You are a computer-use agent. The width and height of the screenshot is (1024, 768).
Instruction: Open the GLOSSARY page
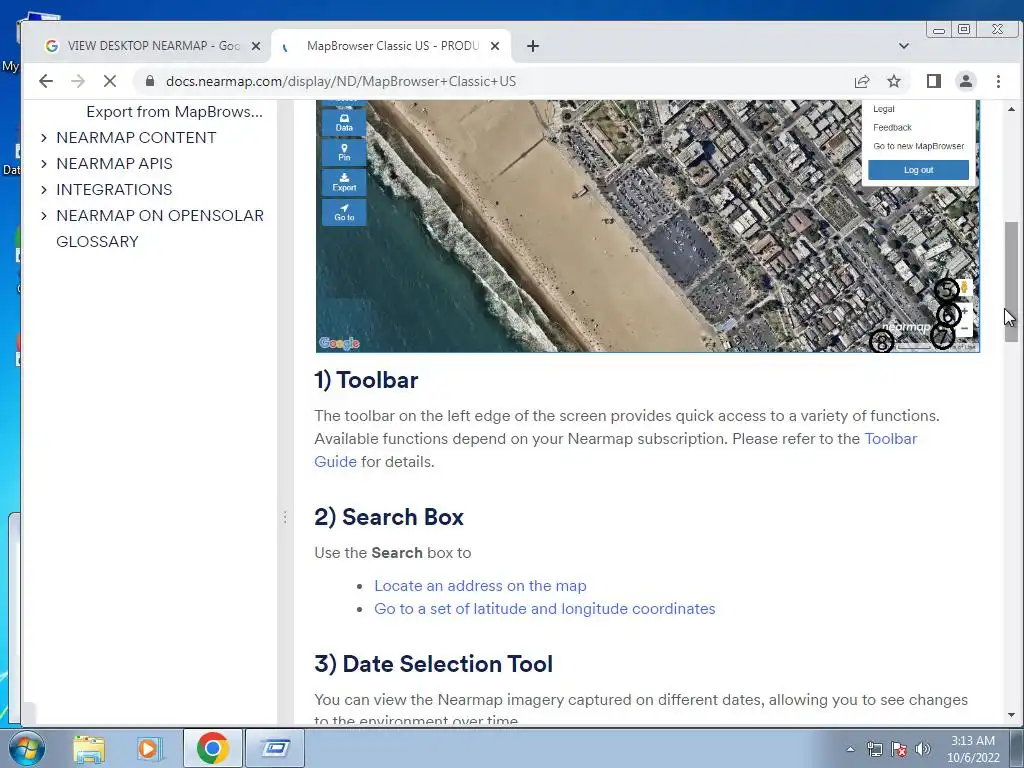(97, 242)
